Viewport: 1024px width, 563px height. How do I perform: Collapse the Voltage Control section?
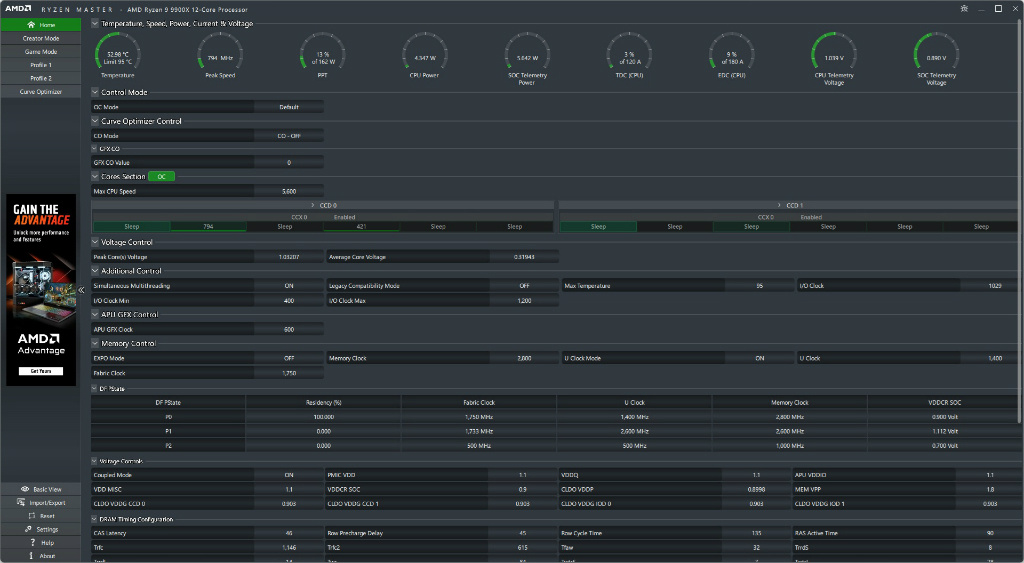tap(95, 242)
